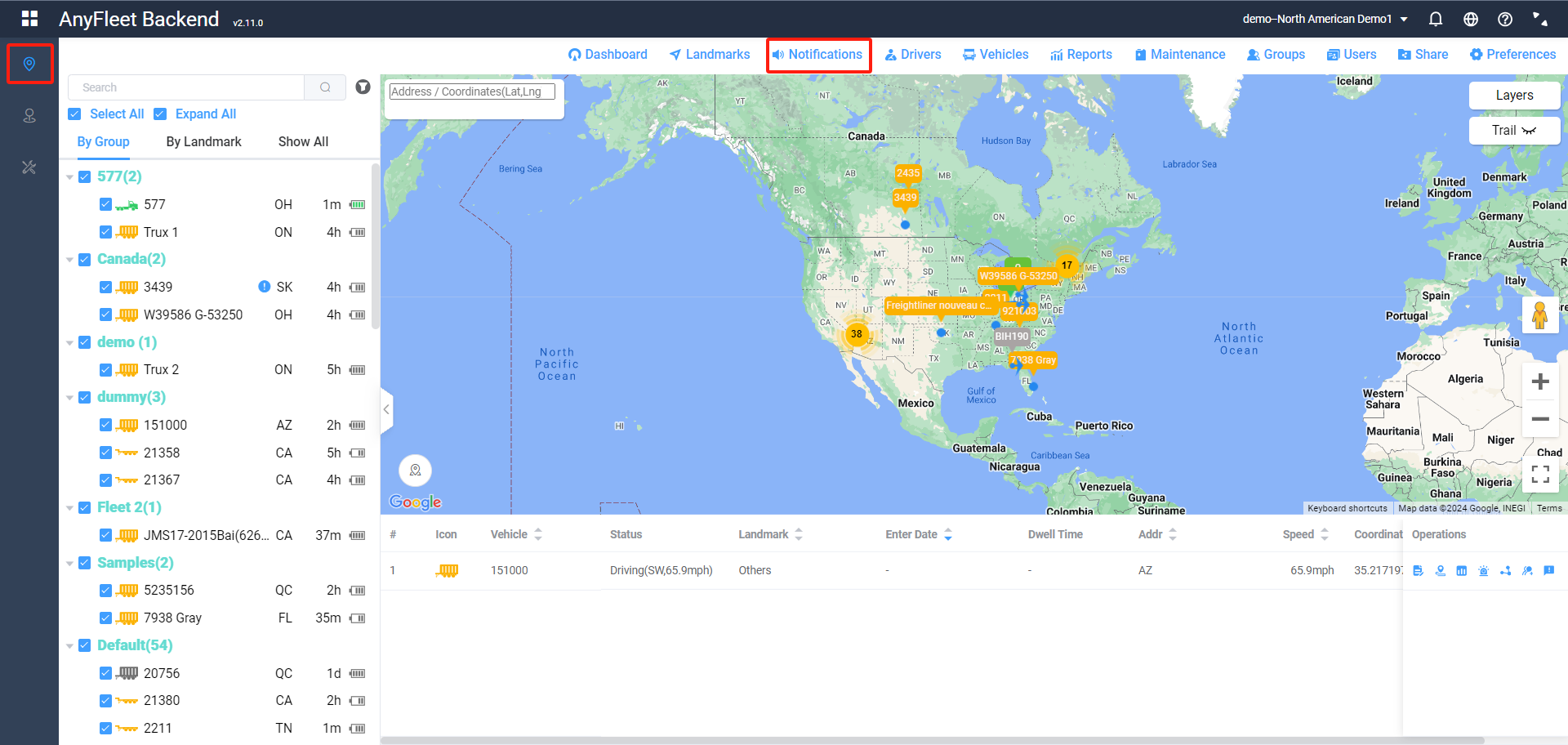Open the Maintenance link

(1179, 55)
